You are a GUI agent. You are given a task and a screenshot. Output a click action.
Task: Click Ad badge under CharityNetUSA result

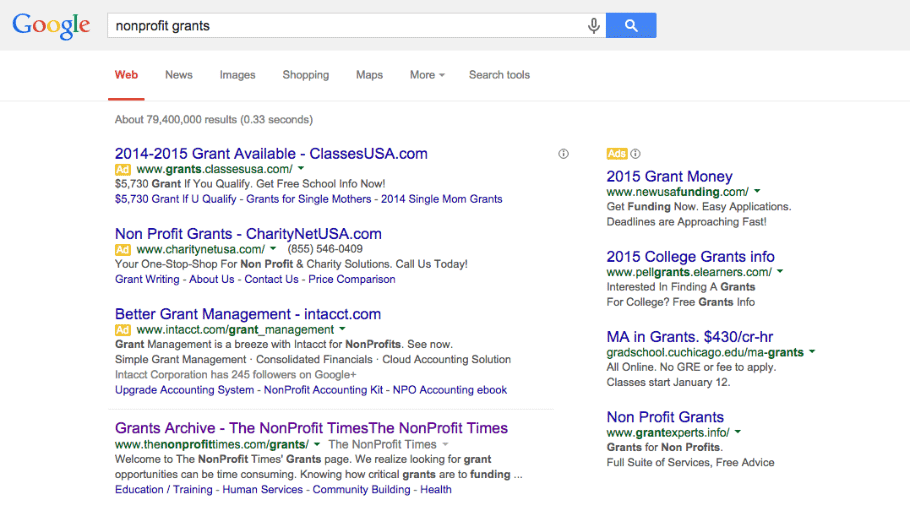click(122, 250)
